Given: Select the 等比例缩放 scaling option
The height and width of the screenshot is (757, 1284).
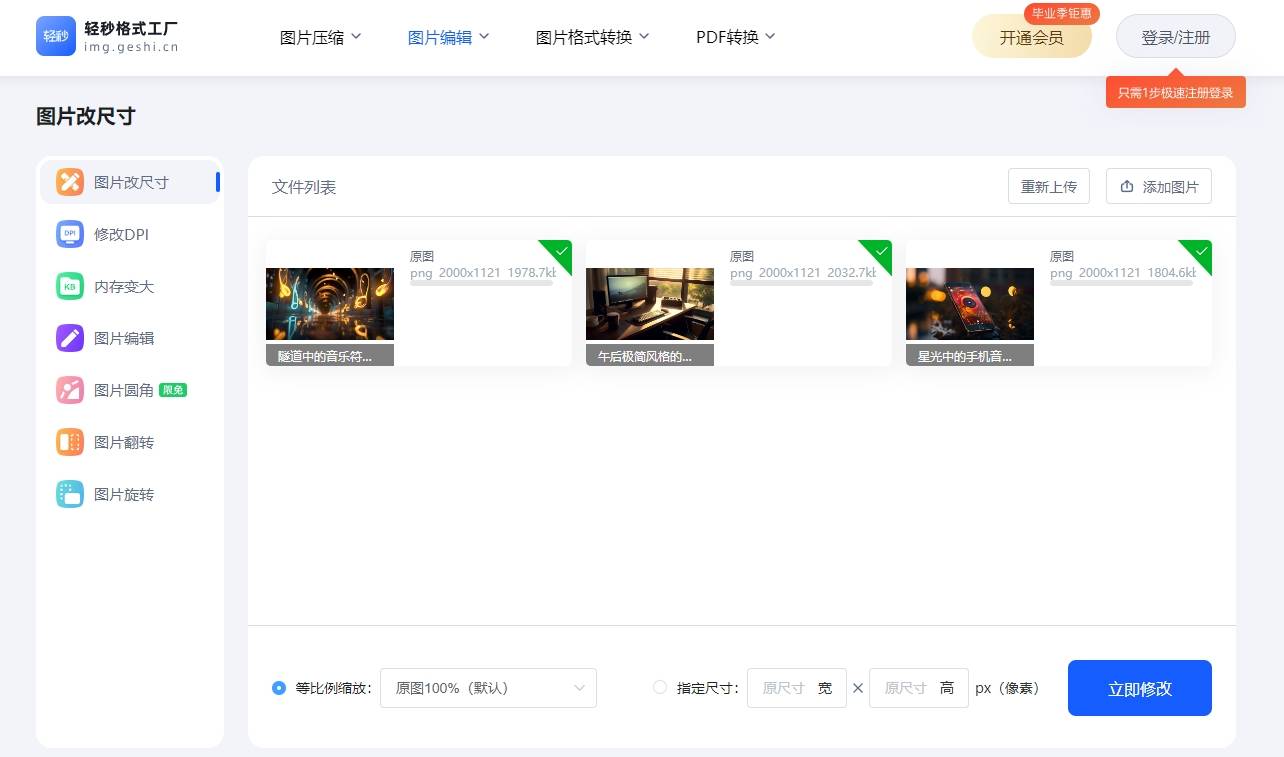Looking at the screenshot, I should [x=279, y=688].
